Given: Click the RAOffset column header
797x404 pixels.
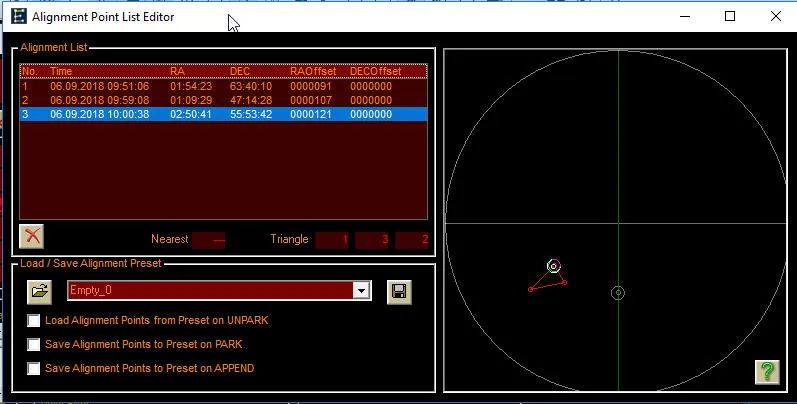Looking at the screenshot, I should click(x=313, y=72).
